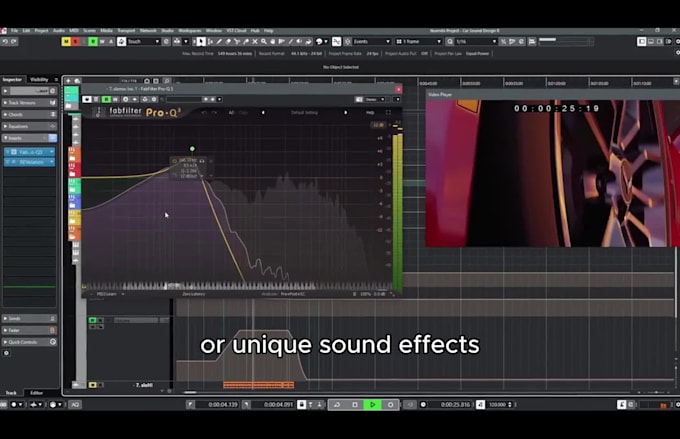This screenshot has width=680, height=439.
Task: Select the Draw pencil tool
Action: 219,42
